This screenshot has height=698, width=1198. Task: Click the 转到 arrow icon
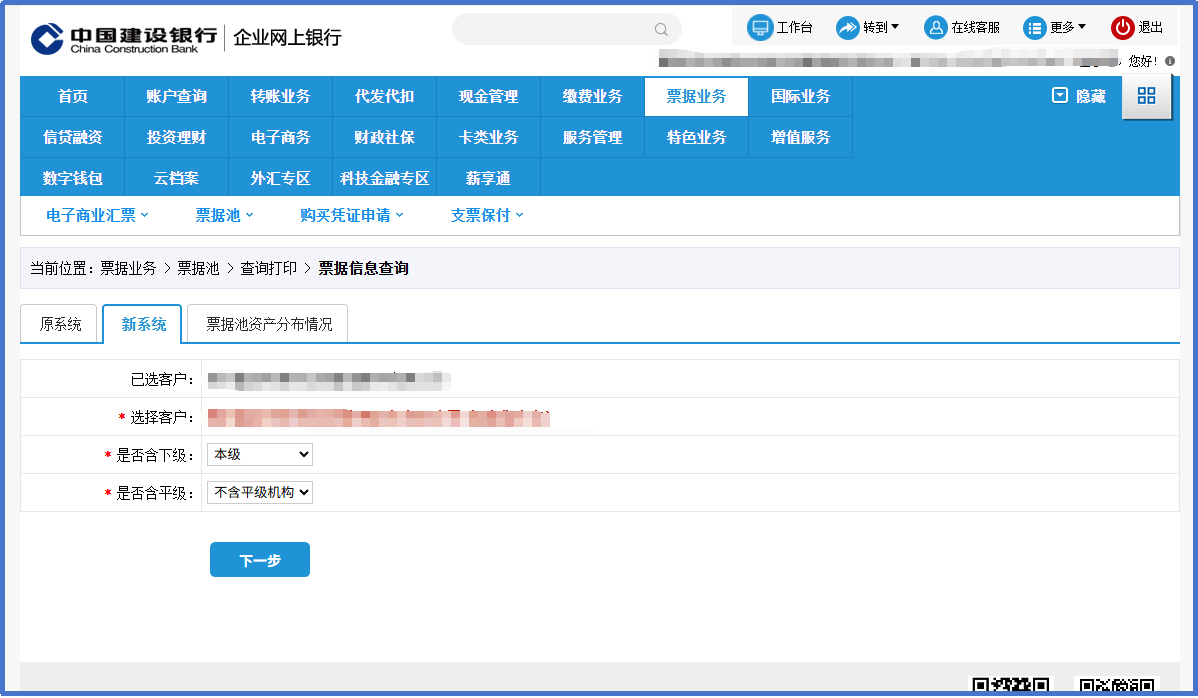[x=848, y=28]
